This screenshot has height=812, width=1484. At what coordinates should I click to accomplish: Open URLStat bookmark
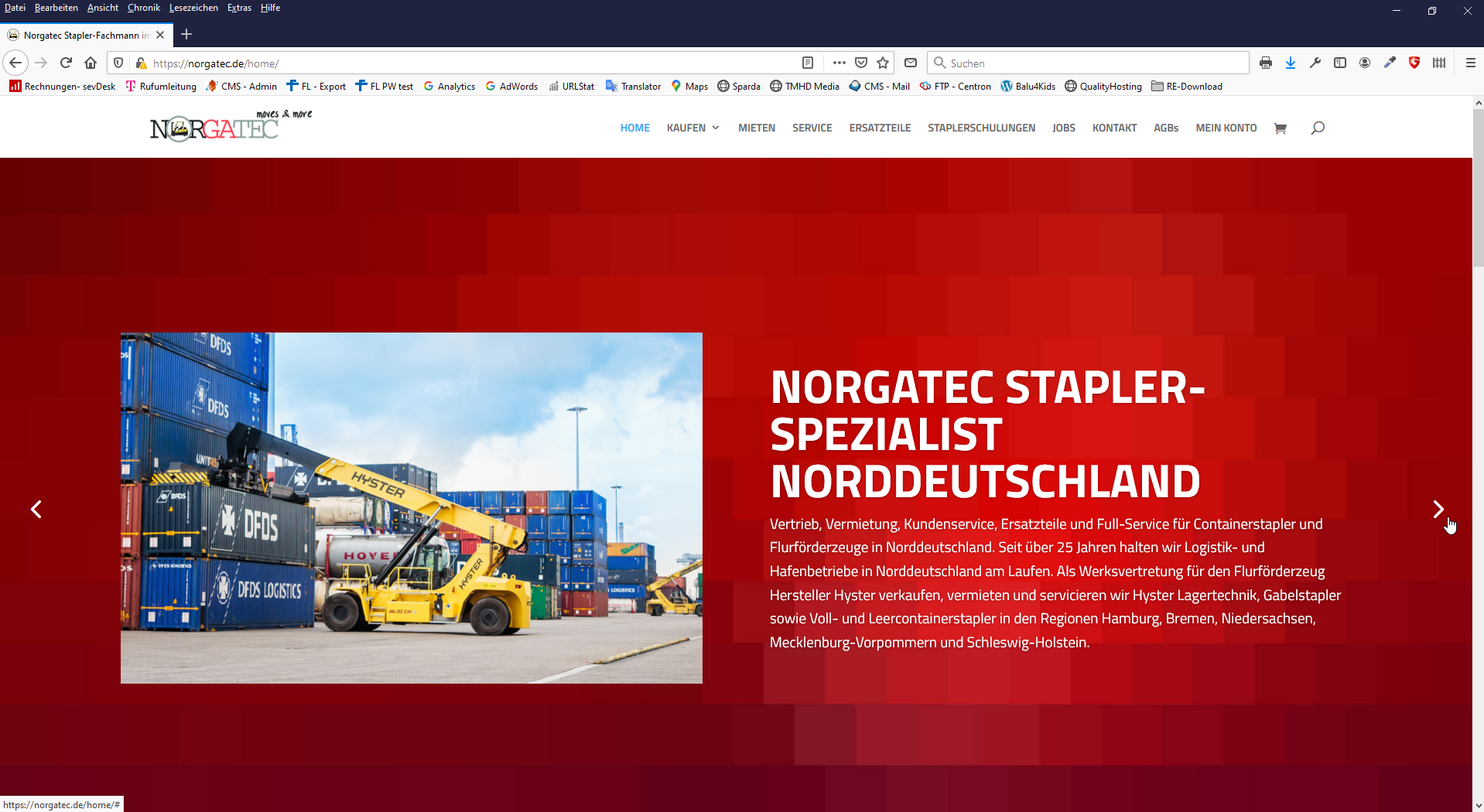[571, 86]
